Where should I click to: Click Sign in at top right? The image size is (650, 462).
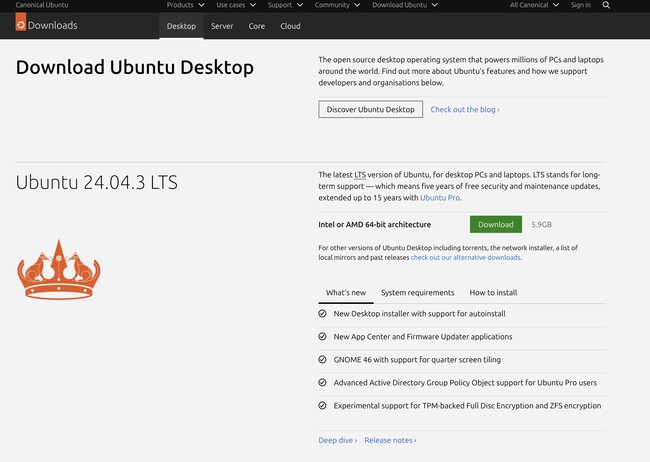click(x=581, y=5)
